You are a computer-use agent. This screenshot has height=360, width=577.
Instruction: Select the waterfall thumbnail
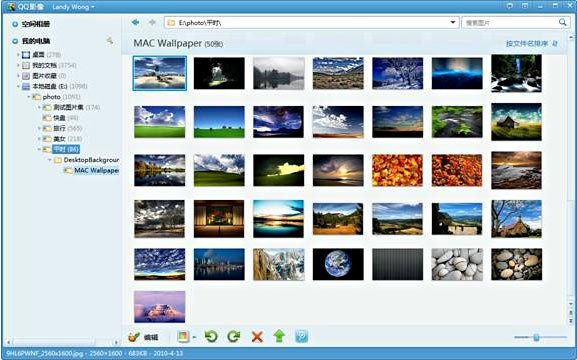click(x=516, y=73)
